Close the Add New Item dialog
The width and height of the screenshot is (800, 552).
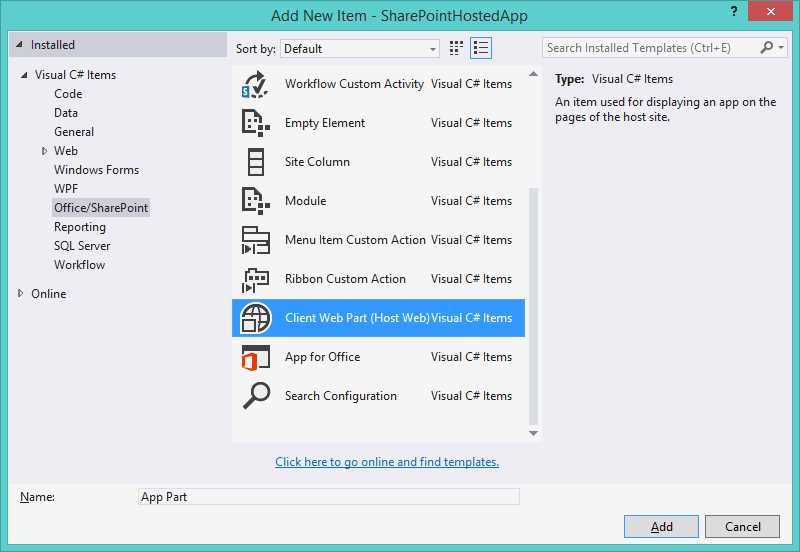[x=770, y=11]
